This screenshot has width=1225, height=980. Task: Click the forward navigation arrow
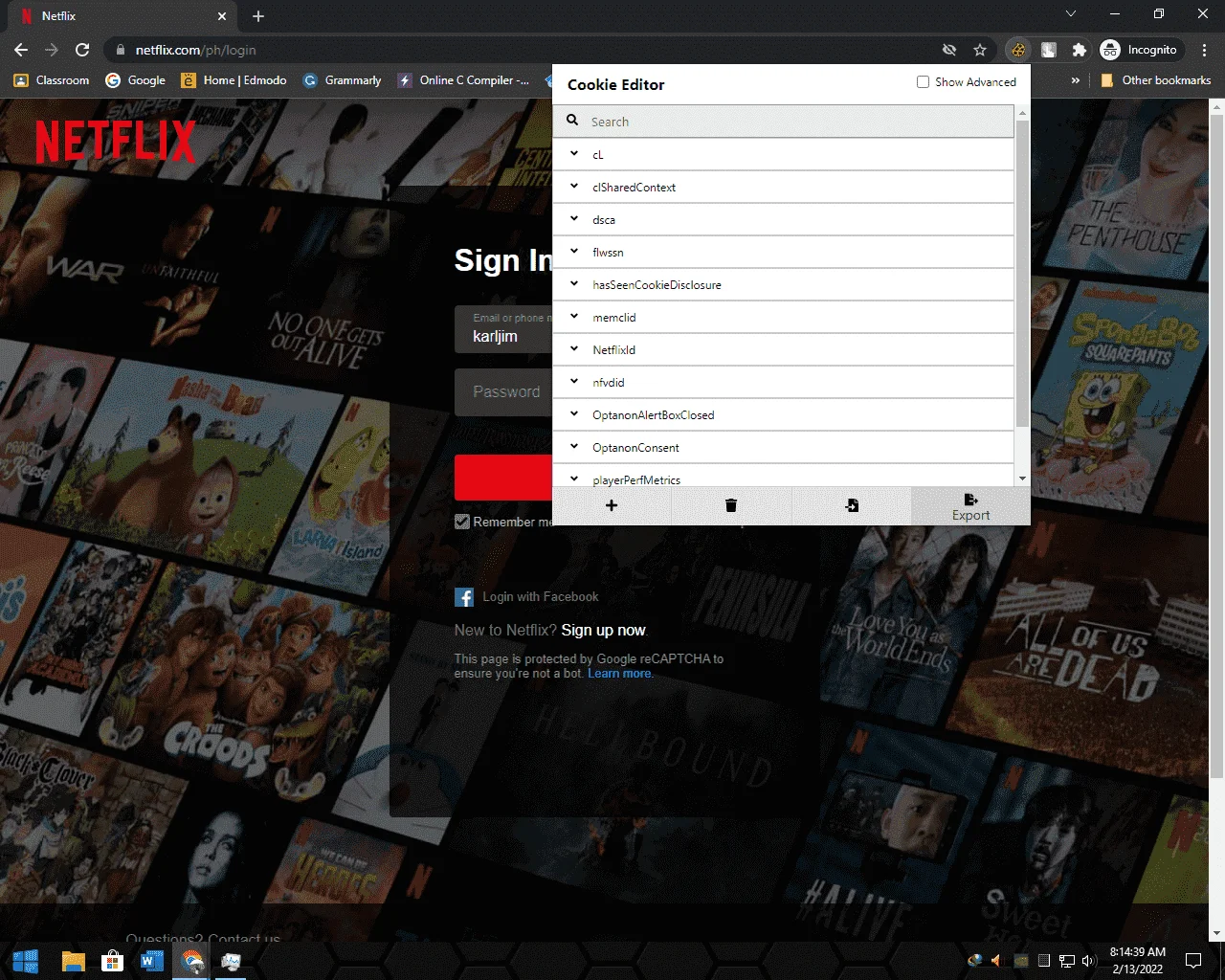click(x=52, y=50)
